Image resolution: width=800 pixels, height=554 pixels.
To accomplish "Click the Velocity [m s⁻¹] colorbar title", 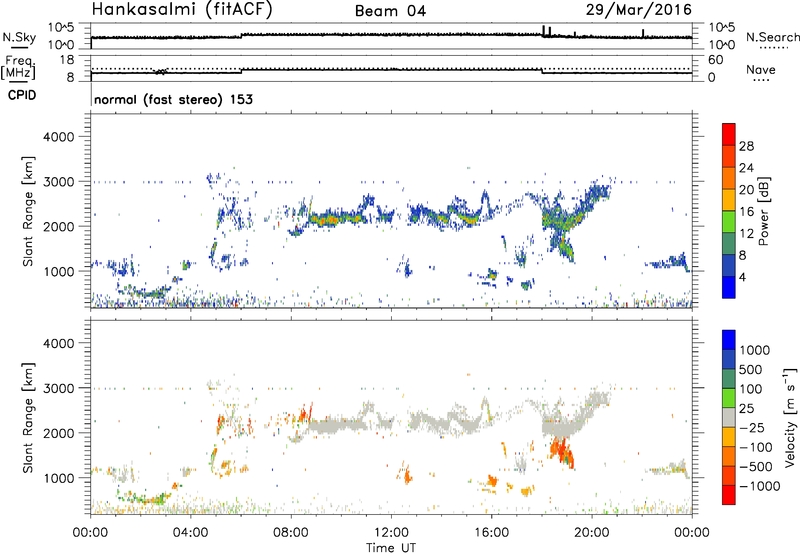I will [x=790, y=417].
